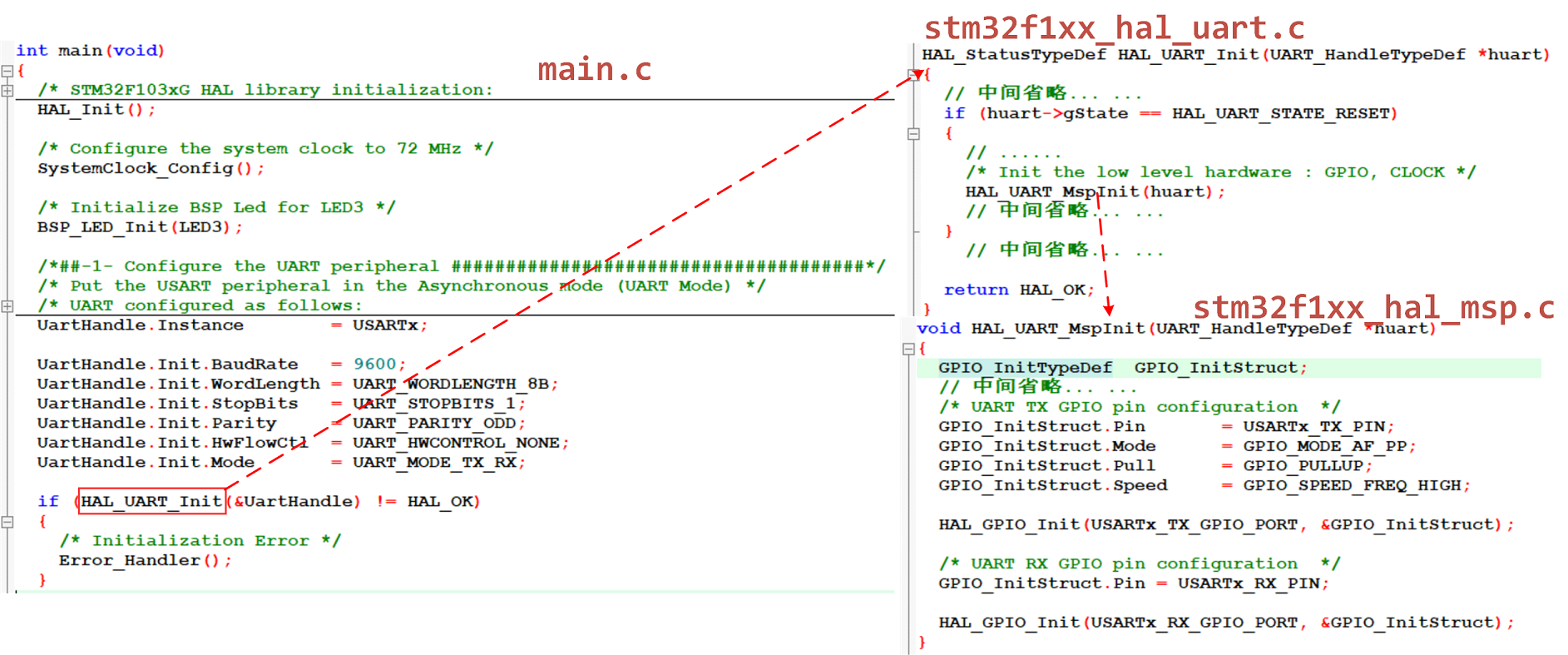Click the BSP_LED_Init(LED3) call
The image size is (1568, 655).
pyautogui.click(x=139, y=227)
